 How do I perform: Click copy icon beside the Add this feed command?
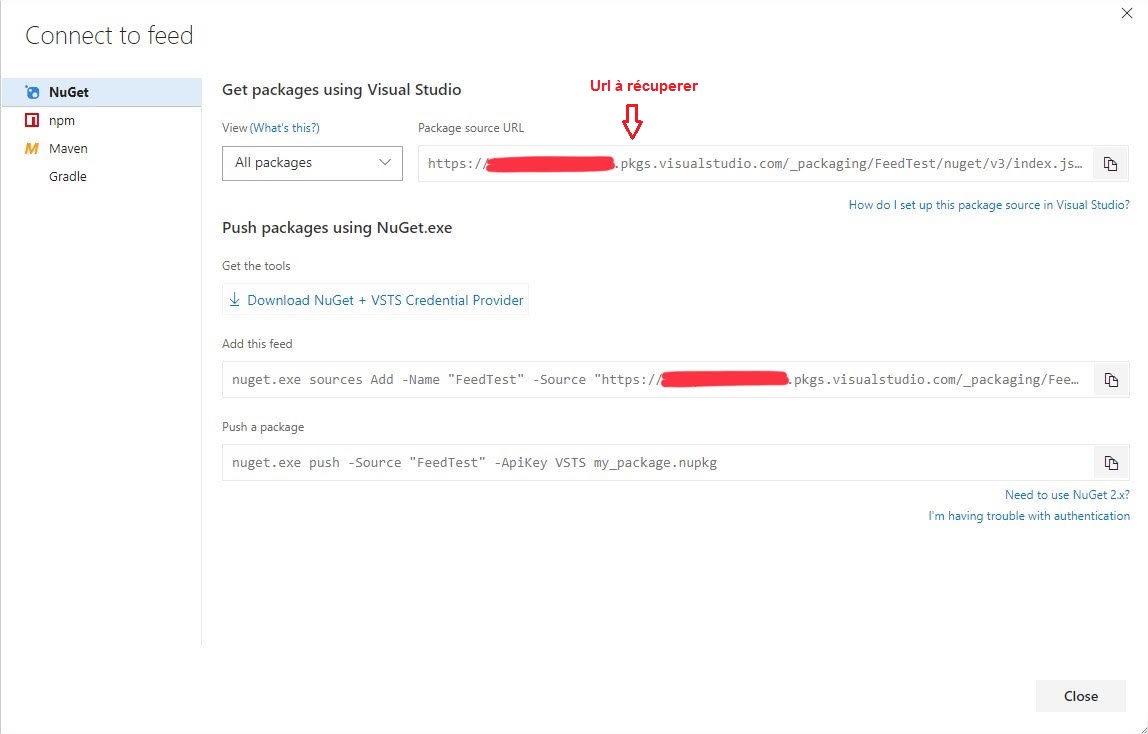point(1110,380)
